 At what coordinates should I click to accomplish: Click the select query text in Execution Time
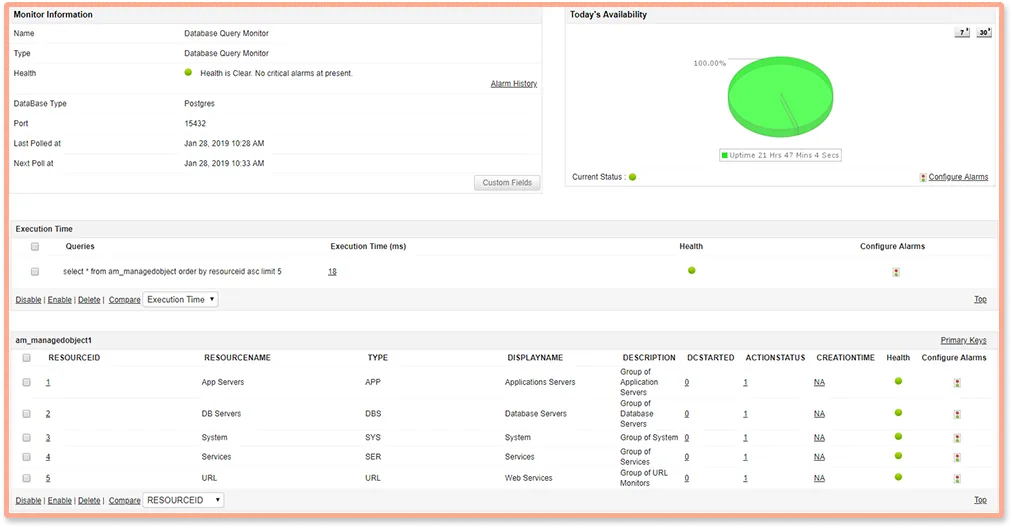click(172, 272)
